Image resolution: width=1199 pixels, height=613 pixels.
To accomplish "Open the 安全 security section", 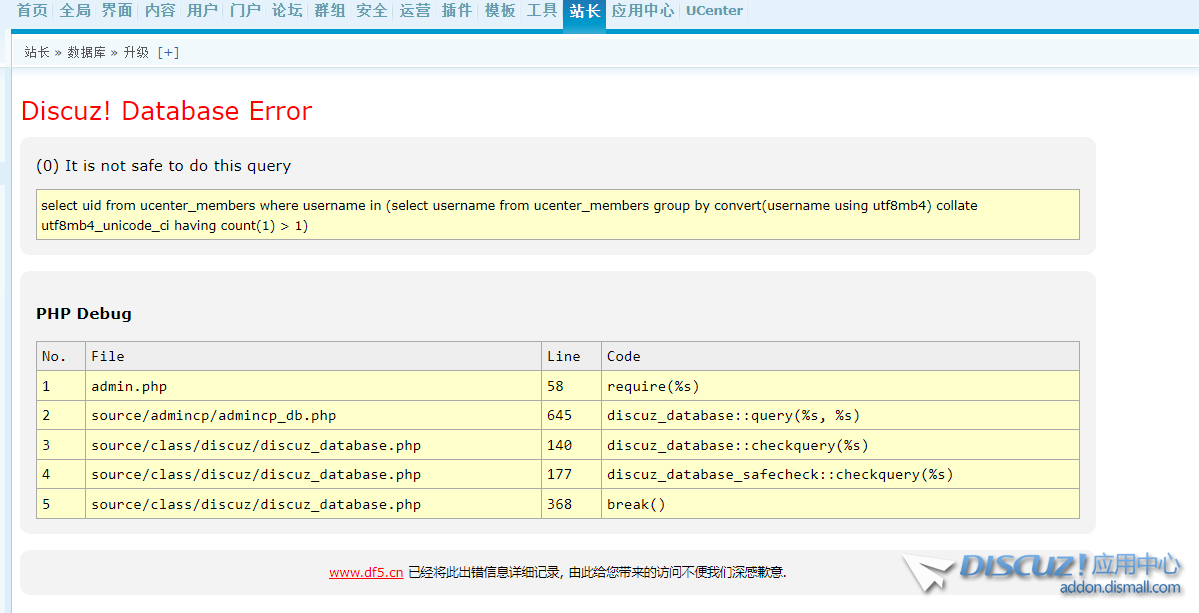I will (371, 12).
